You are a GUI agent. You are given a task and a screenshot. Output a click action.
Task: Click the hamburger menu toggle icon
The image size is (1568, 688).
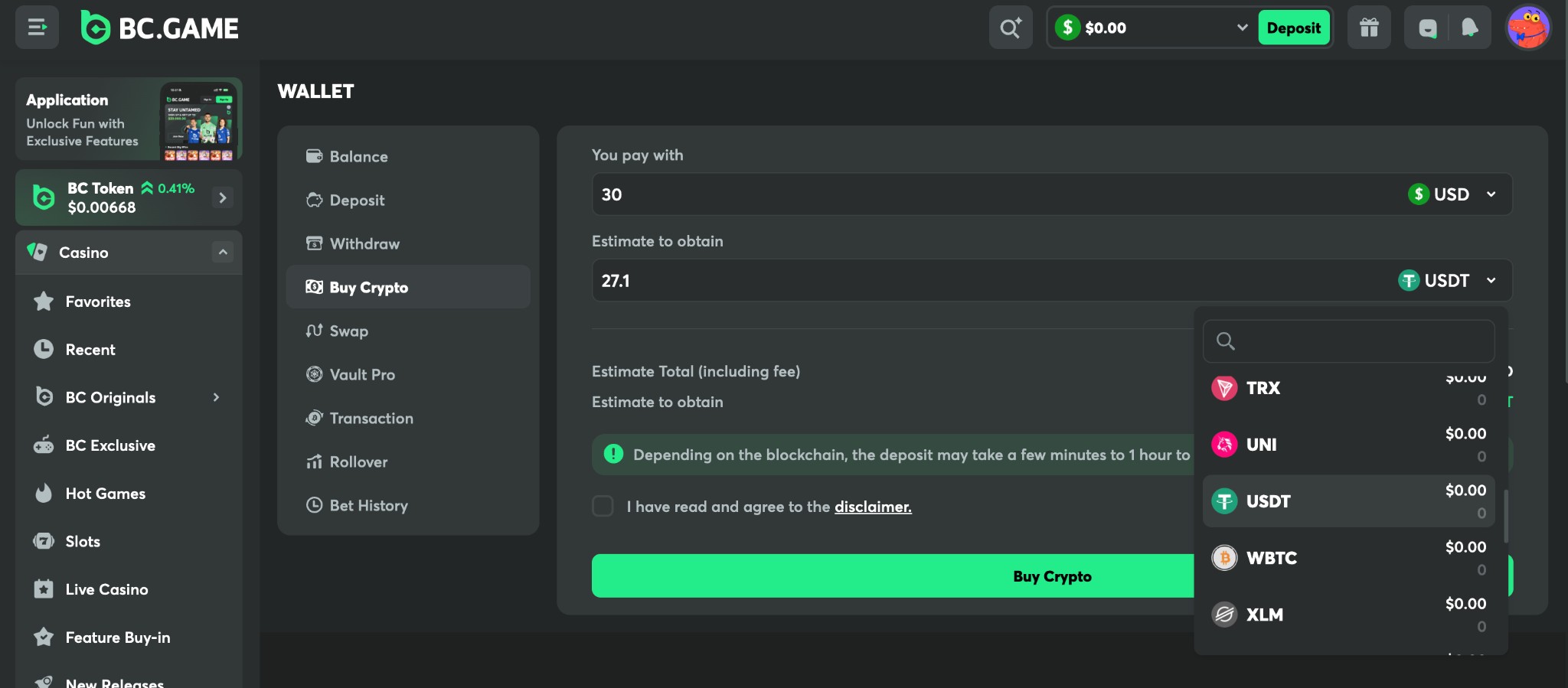click(x=37, y=28)
